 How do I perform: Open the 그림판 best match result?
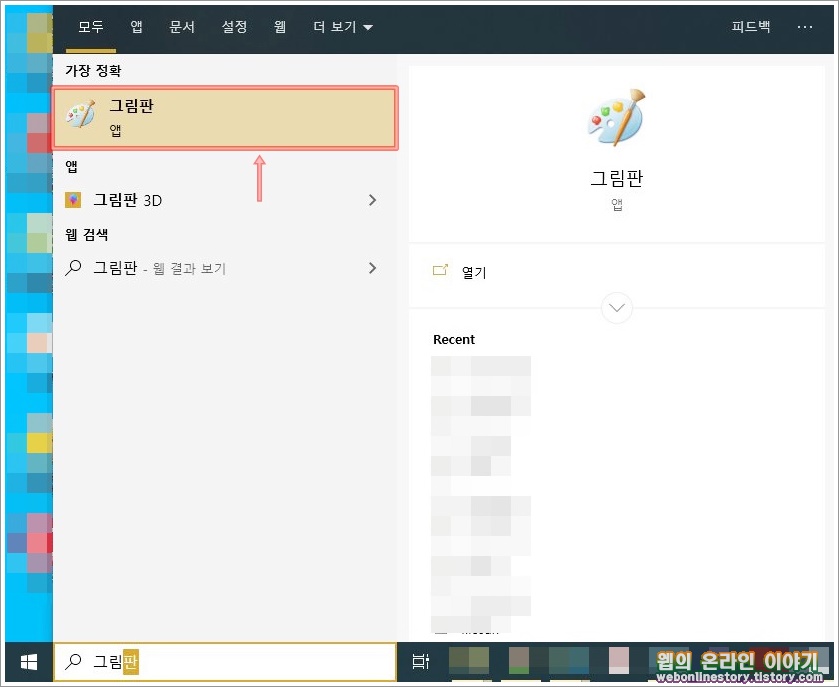(x=225, y=118)
